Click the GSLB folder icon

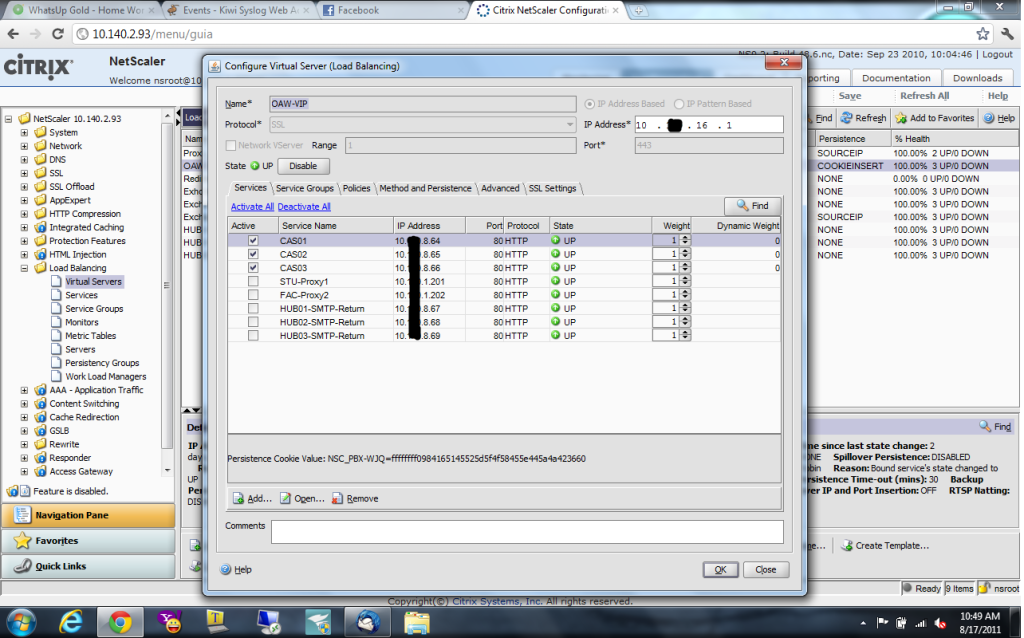(40, 430)
